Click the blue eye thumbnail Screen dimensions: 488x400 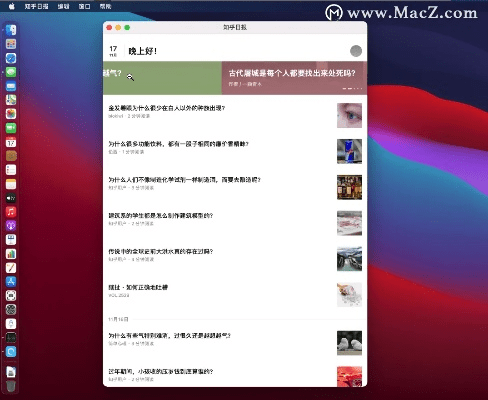(349, 115)
